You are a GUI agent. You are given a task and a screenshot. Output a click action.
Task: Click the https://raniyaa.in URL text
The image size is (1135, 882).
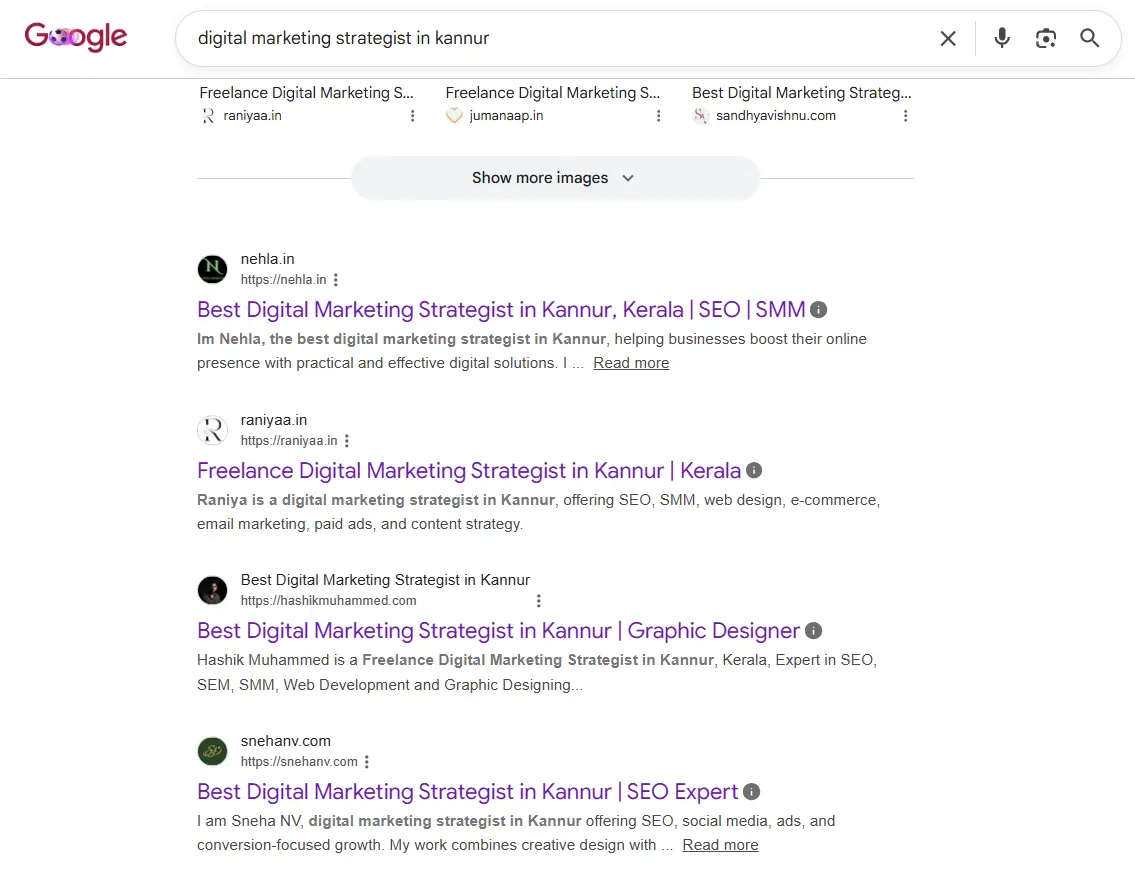[x=289, y=440]
